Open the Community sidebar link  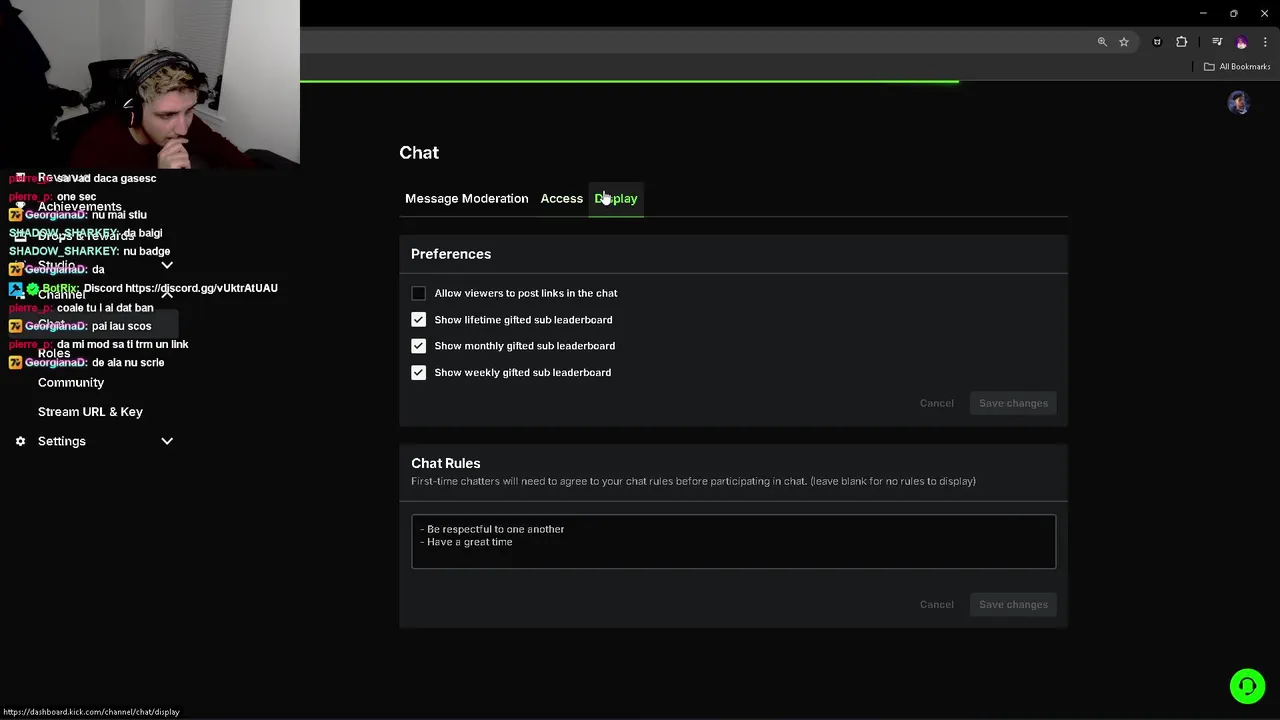71,383
